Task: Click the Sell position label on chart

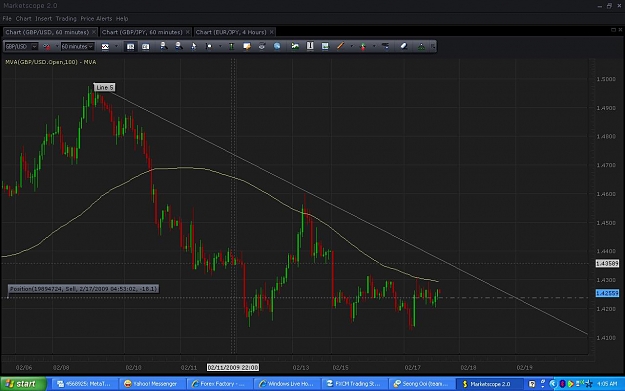Action: click(x=83, y=289)
